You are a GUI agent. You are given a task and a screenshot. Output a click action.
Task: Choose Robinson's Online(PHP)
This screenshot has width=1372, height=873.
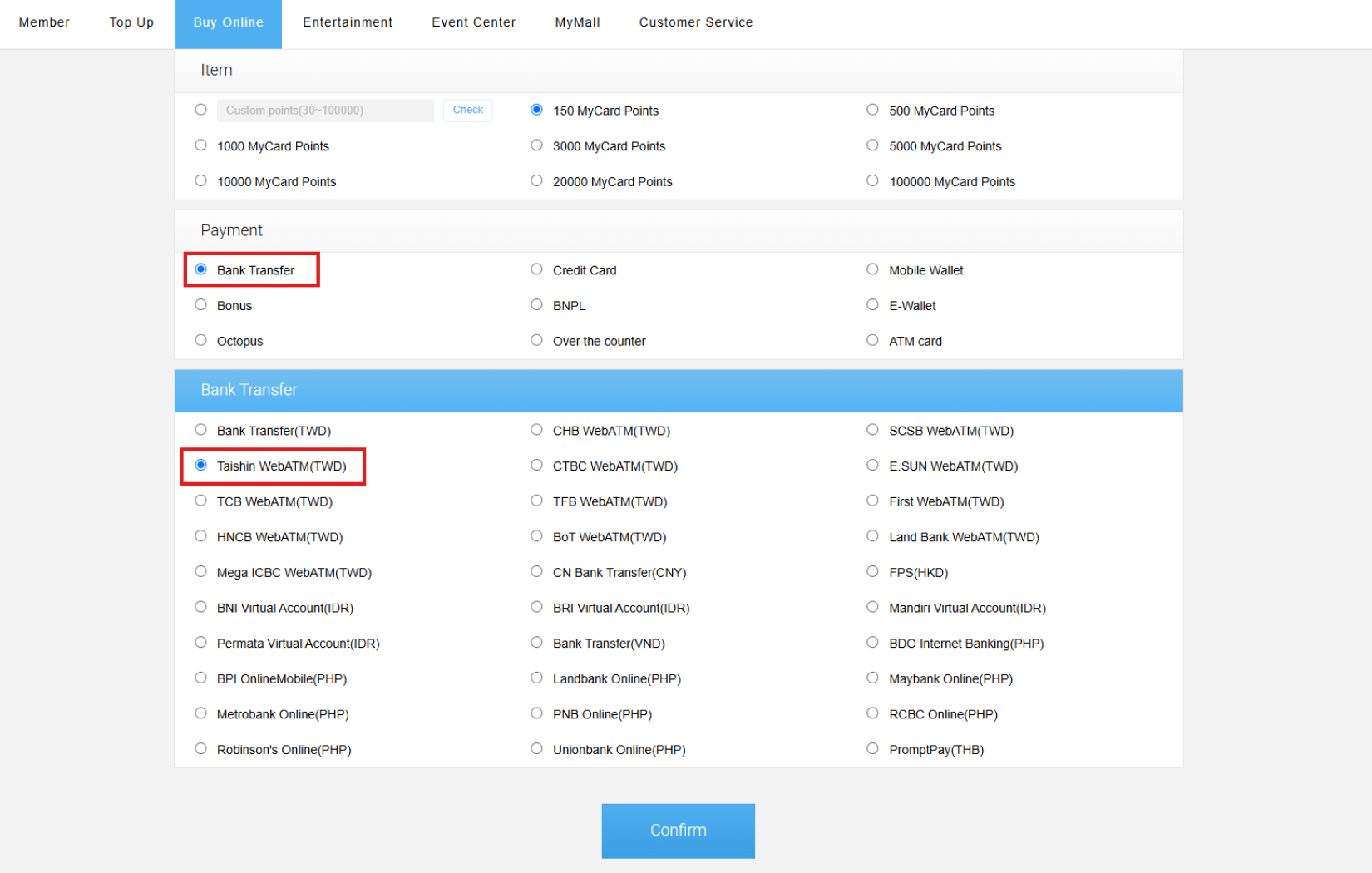(x=200, y=749)
